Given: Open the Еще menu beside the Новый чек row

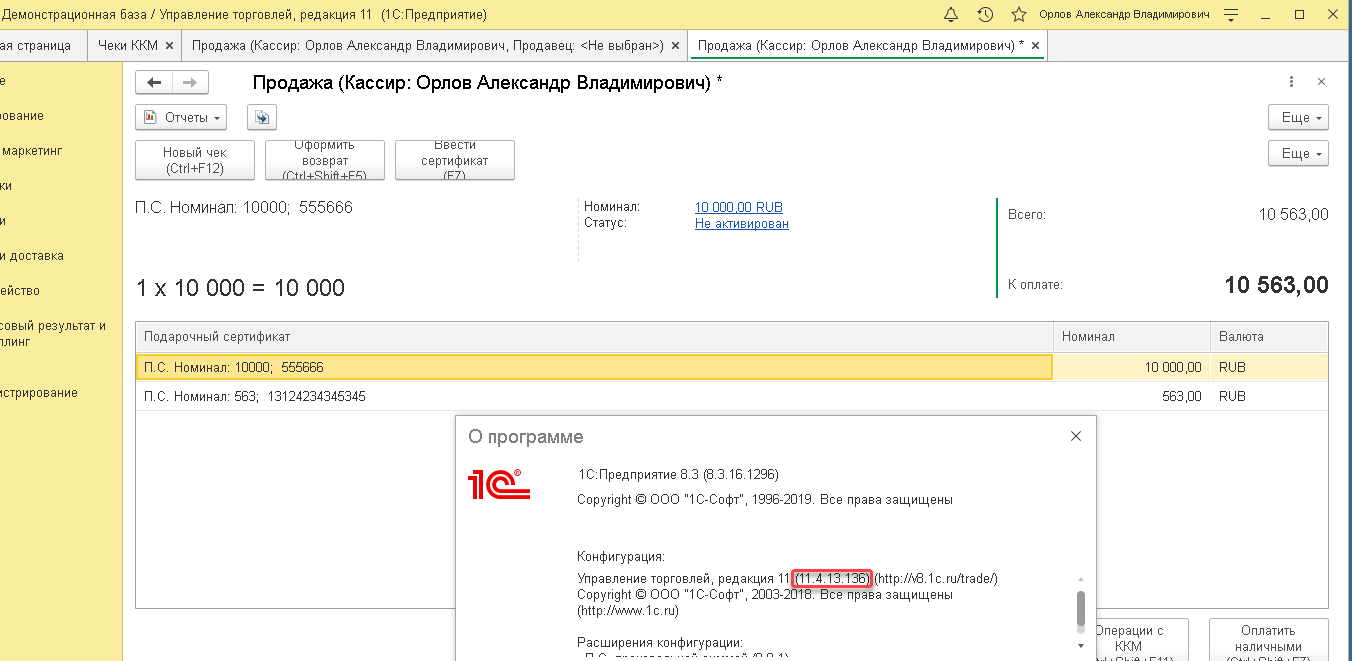Looking at the screenshot, I should 1298,153.
